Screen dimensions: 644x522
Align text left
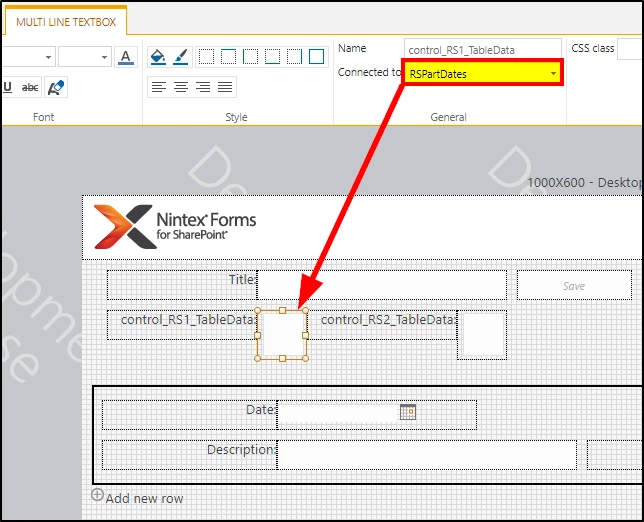tap(159, 87)
